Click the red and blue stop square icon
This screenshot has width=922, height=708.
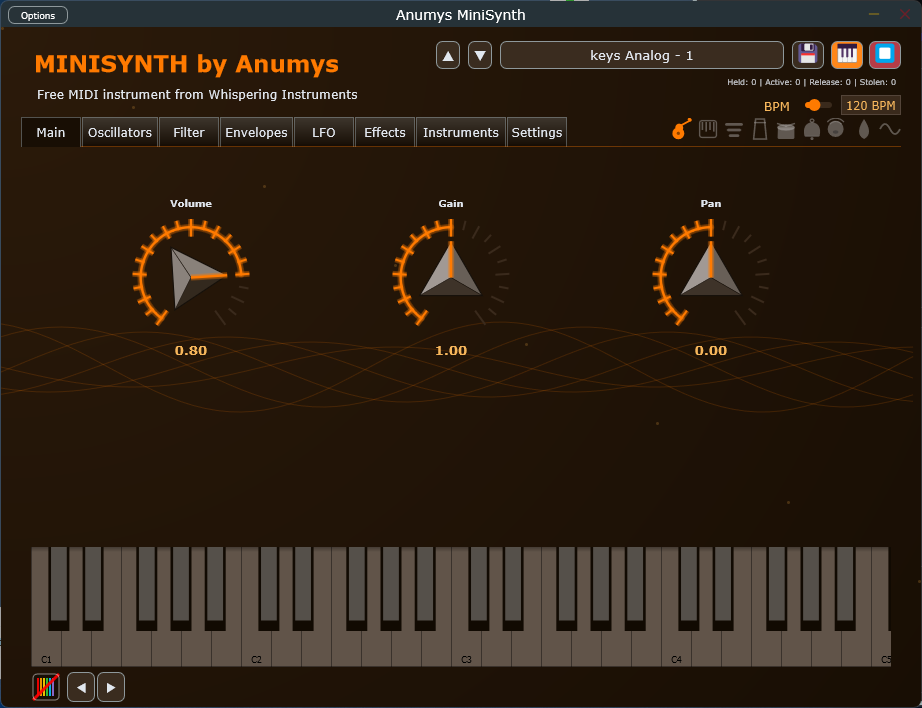(x=885, y=55)
